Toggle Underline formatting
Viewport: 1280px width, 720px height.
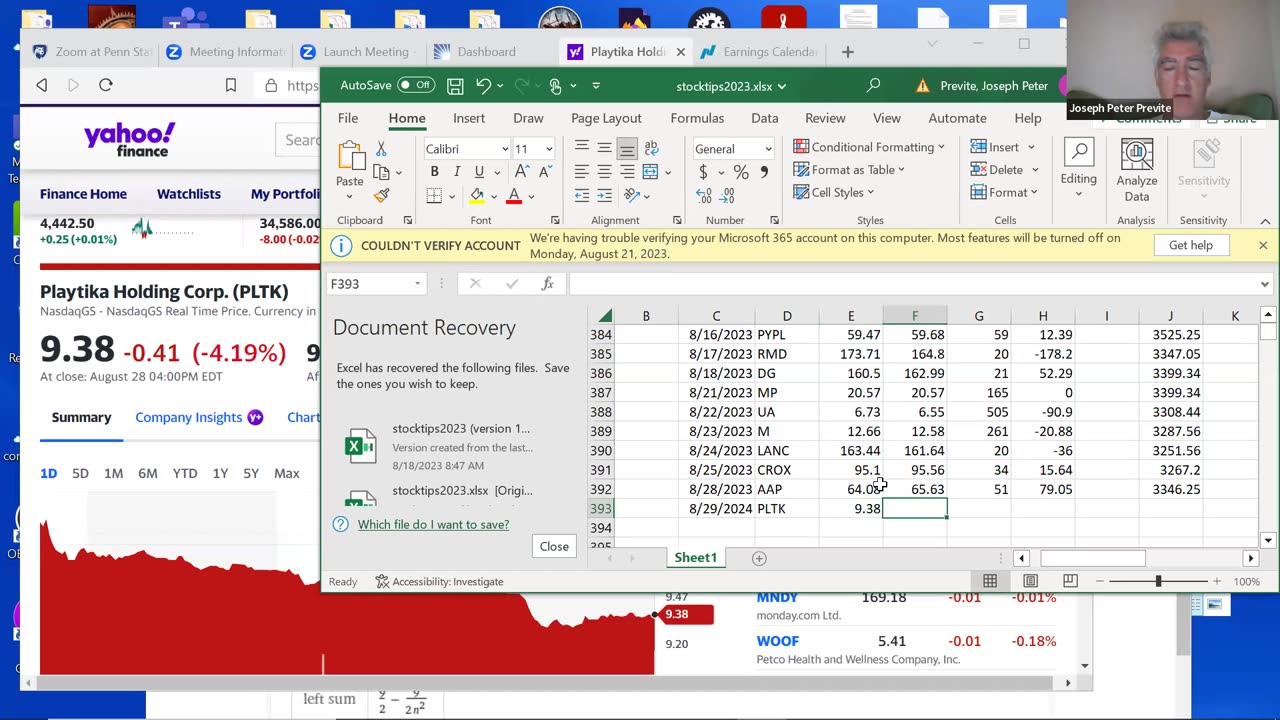point(479,172)
